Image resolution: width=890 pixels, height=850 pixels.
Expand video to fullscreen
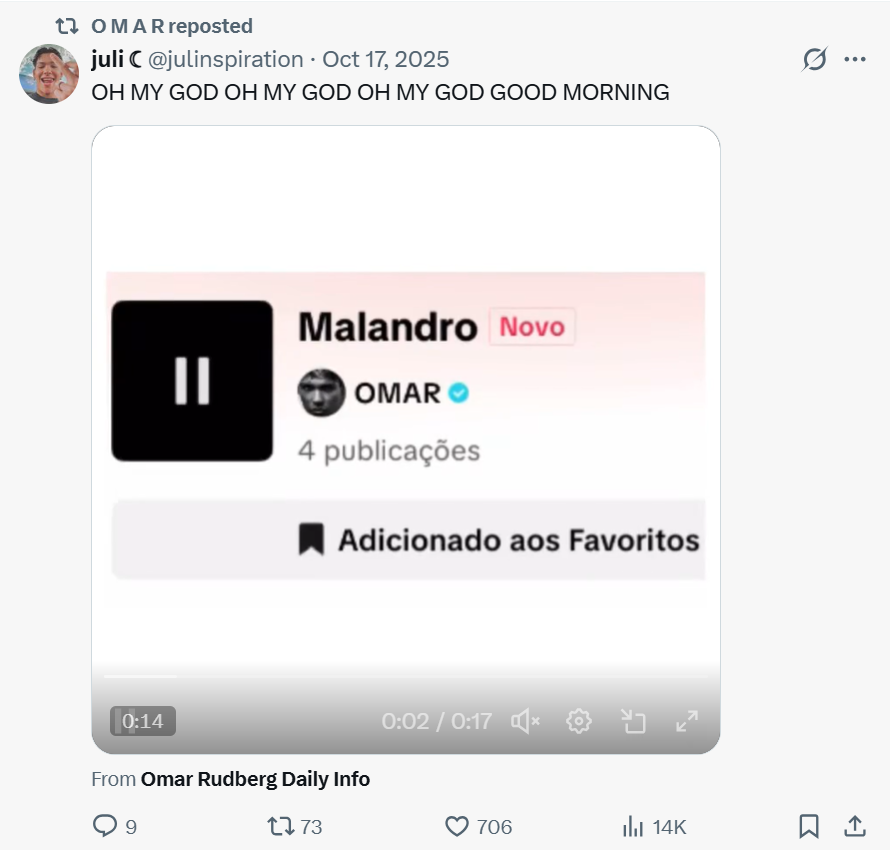point(687,721)
